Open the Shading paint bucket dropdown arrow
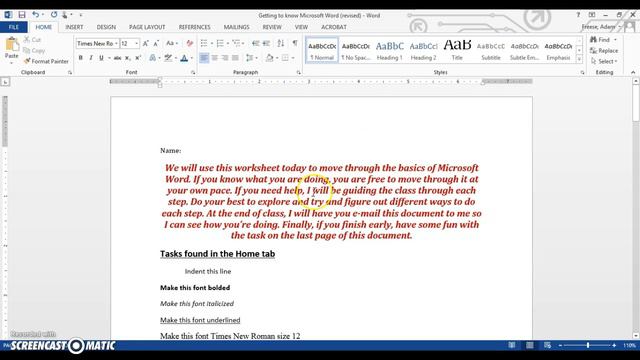Screen dimensions: 640x360 coord(277,58)
